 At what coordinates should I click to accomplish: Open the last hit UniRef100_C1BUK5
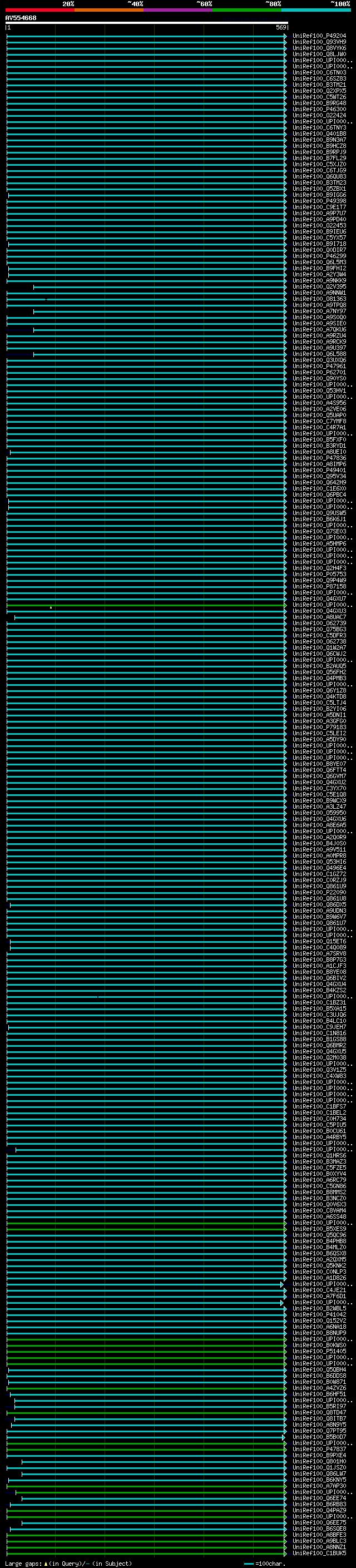(x=319, y=1553)
